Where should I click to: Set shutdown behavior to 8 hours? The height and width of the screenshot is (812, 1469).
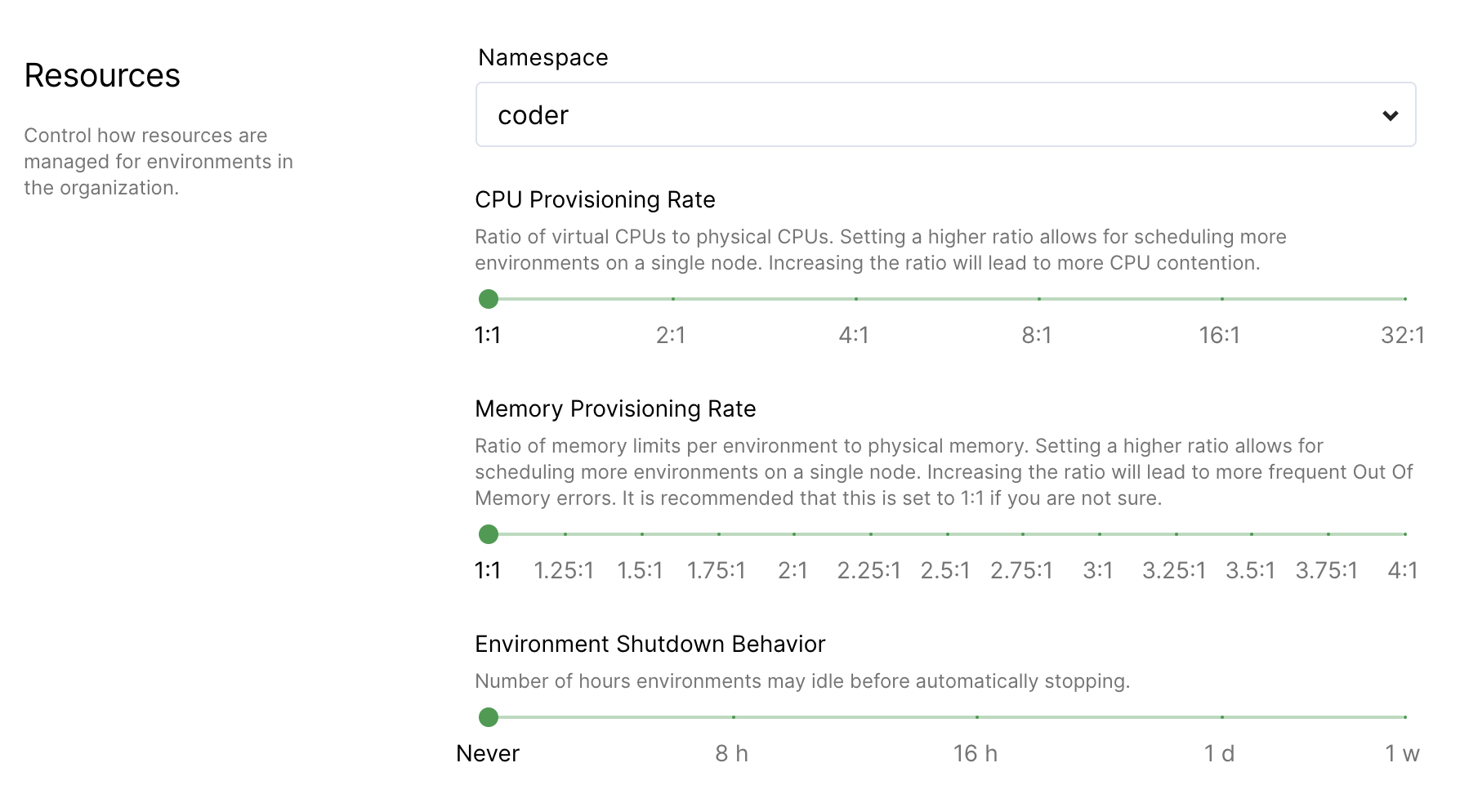click(733, 718)
